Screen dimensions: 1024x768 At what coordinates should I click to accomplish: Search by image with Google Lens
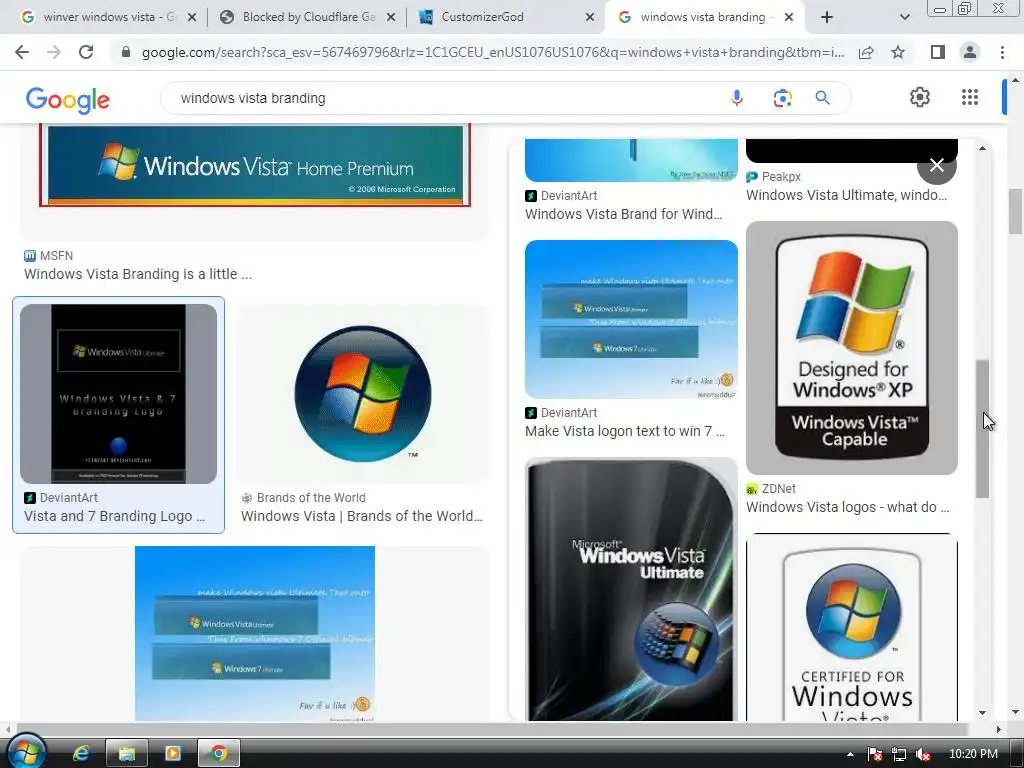[x=782, y=98]
